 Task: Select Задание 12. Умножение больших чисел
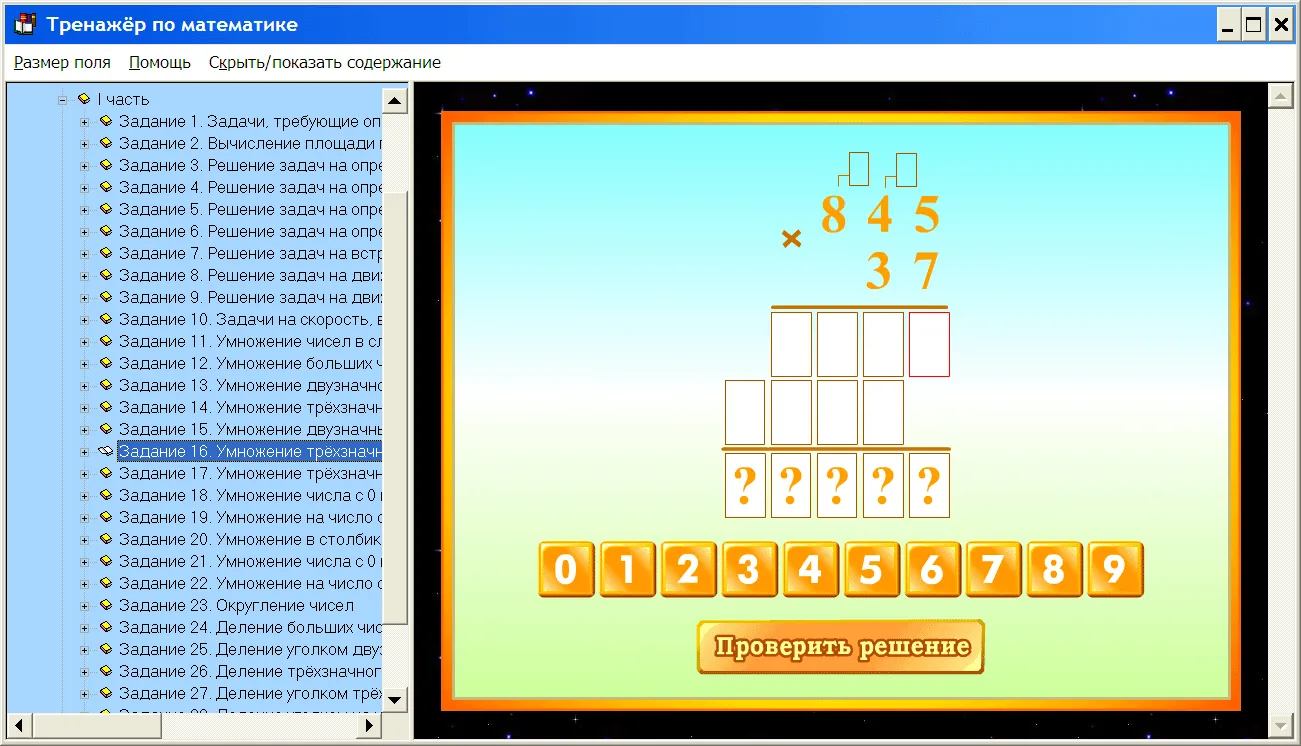pos(250,364)
